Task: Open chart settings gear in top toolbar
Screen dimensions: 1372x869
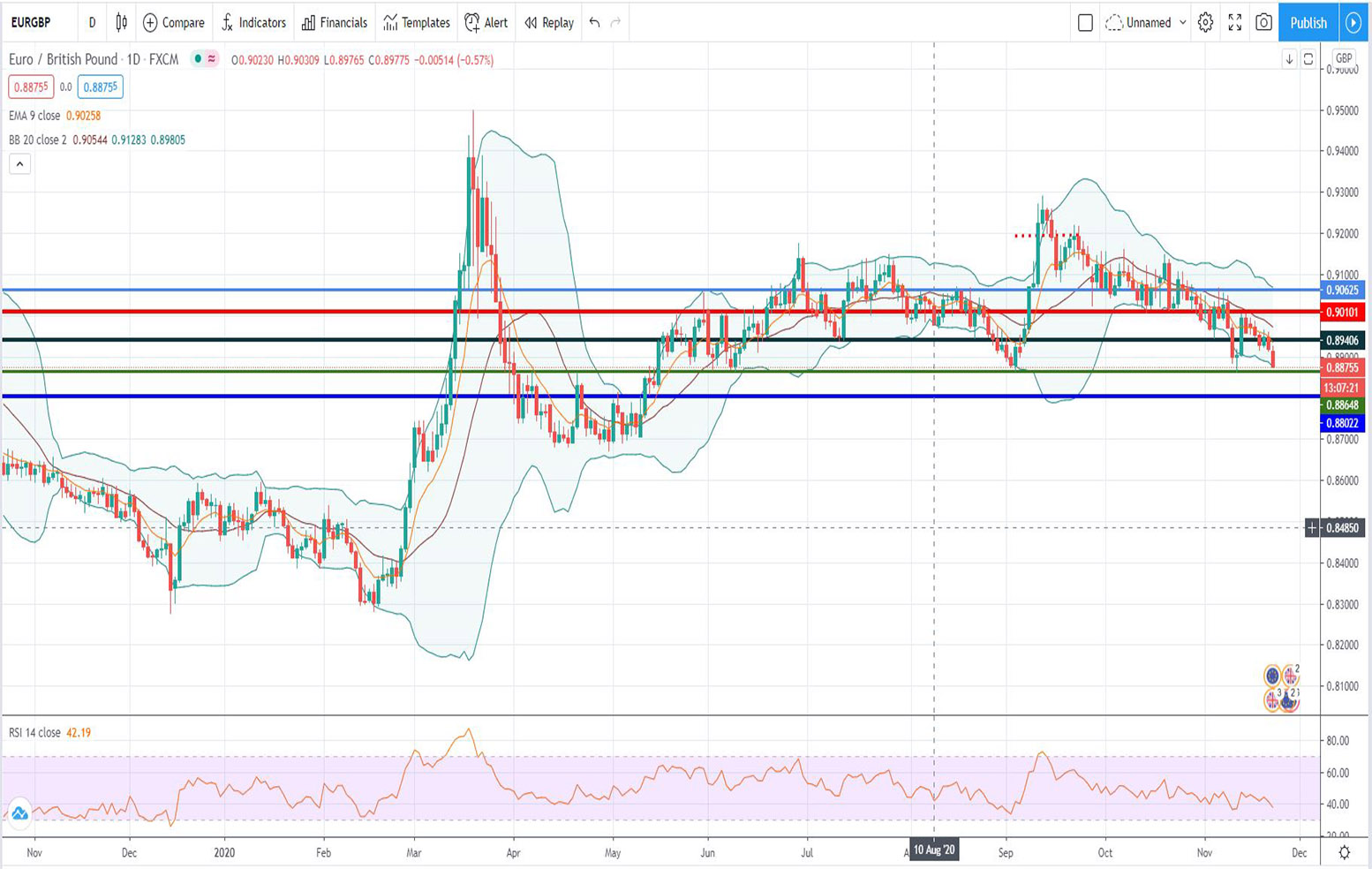Action: [1205, 23]
